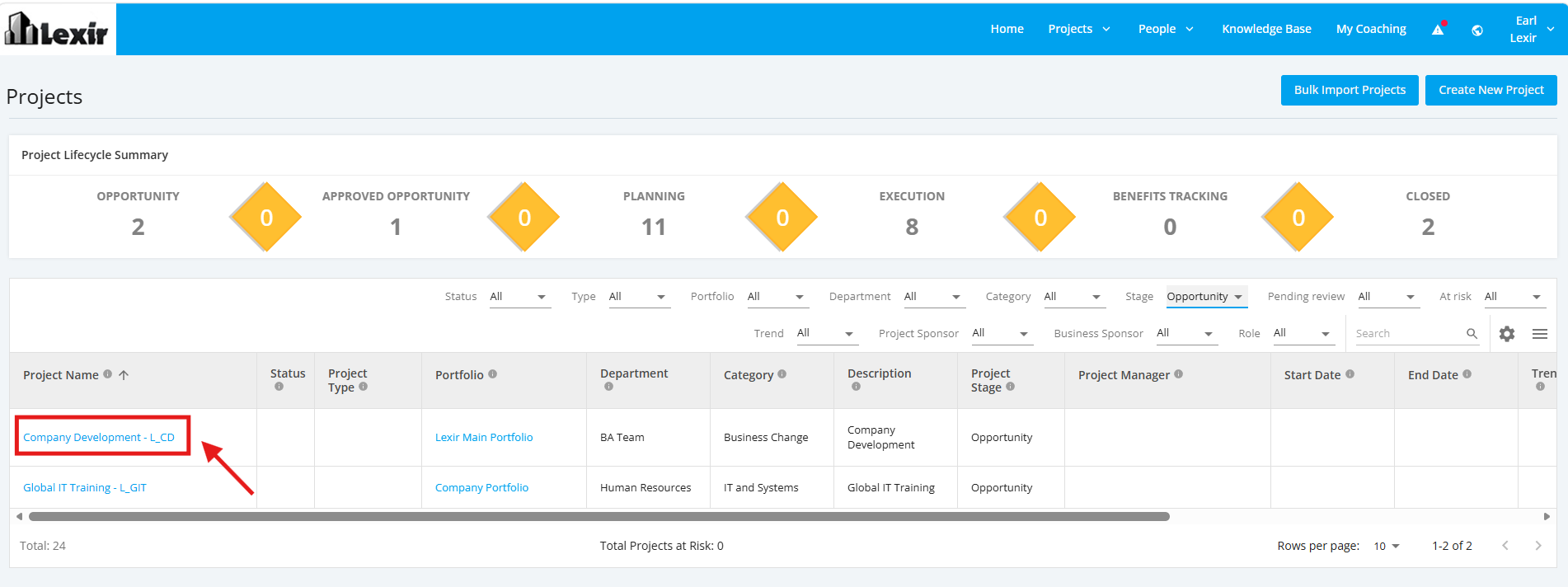Viewport: 1568px width, 587px height.
Task: Click Create New Project button
Action: pos(1491,90)
